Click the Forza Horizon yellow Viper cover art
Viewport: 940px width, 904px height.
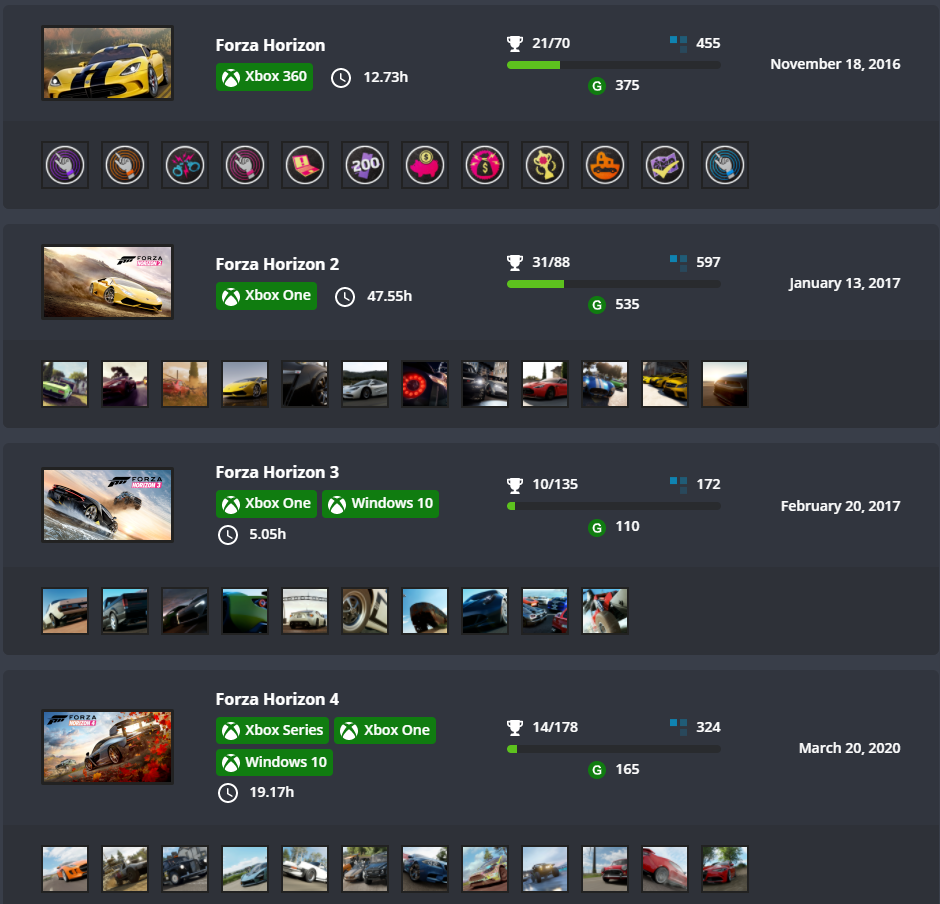[107, 63]
